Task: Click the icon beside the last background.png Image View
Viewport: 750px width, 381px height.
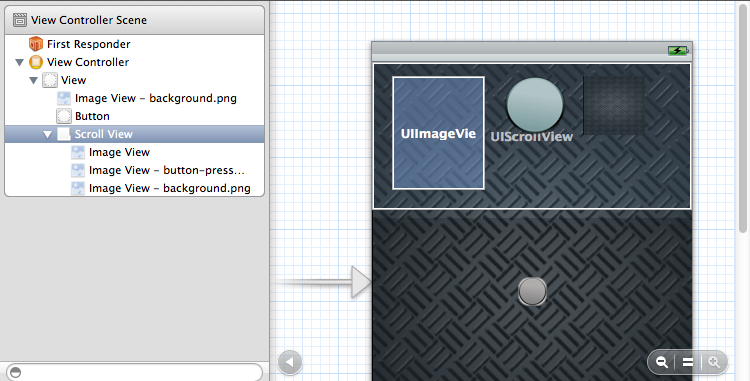Action: point(77,188)
